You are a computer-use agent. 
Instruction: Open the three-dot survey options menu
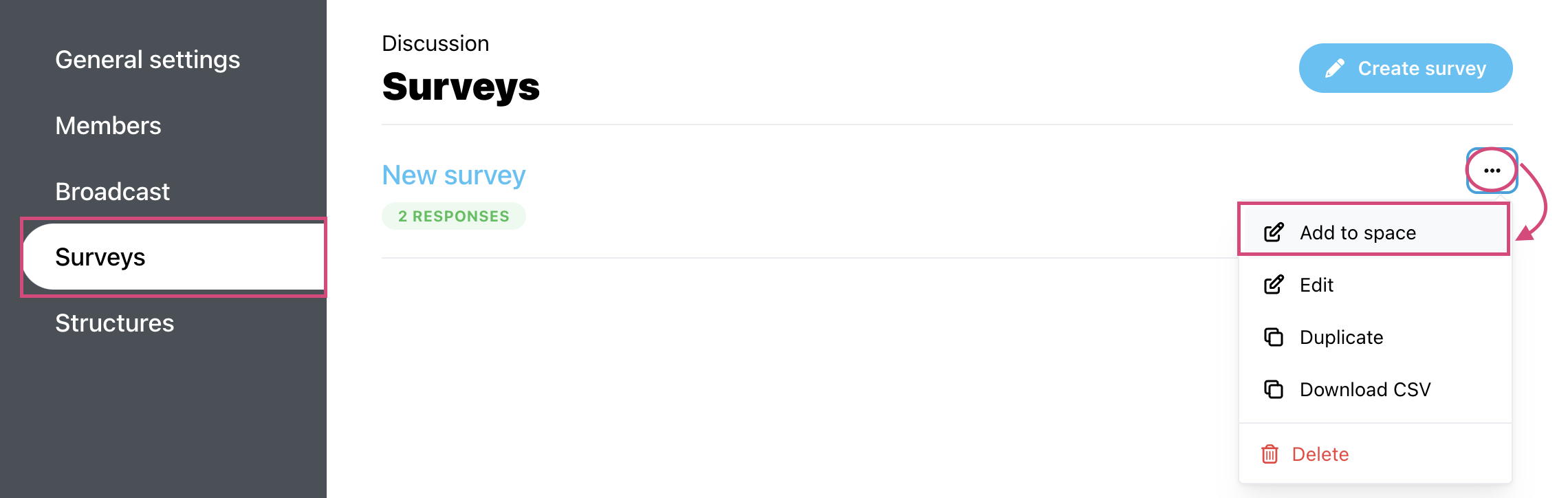pyautogui.click(x=1492, y=171)
